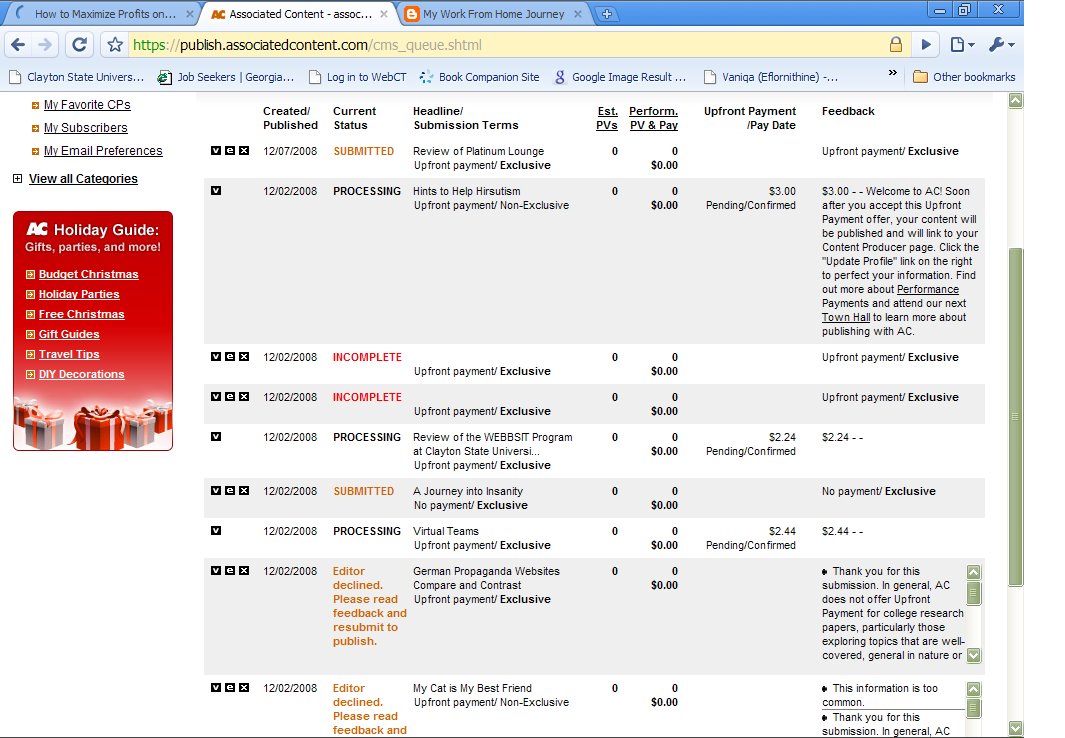1065x738 pixels.
Task: Open the wrench tools dropdown menu
Action: 1001,45
